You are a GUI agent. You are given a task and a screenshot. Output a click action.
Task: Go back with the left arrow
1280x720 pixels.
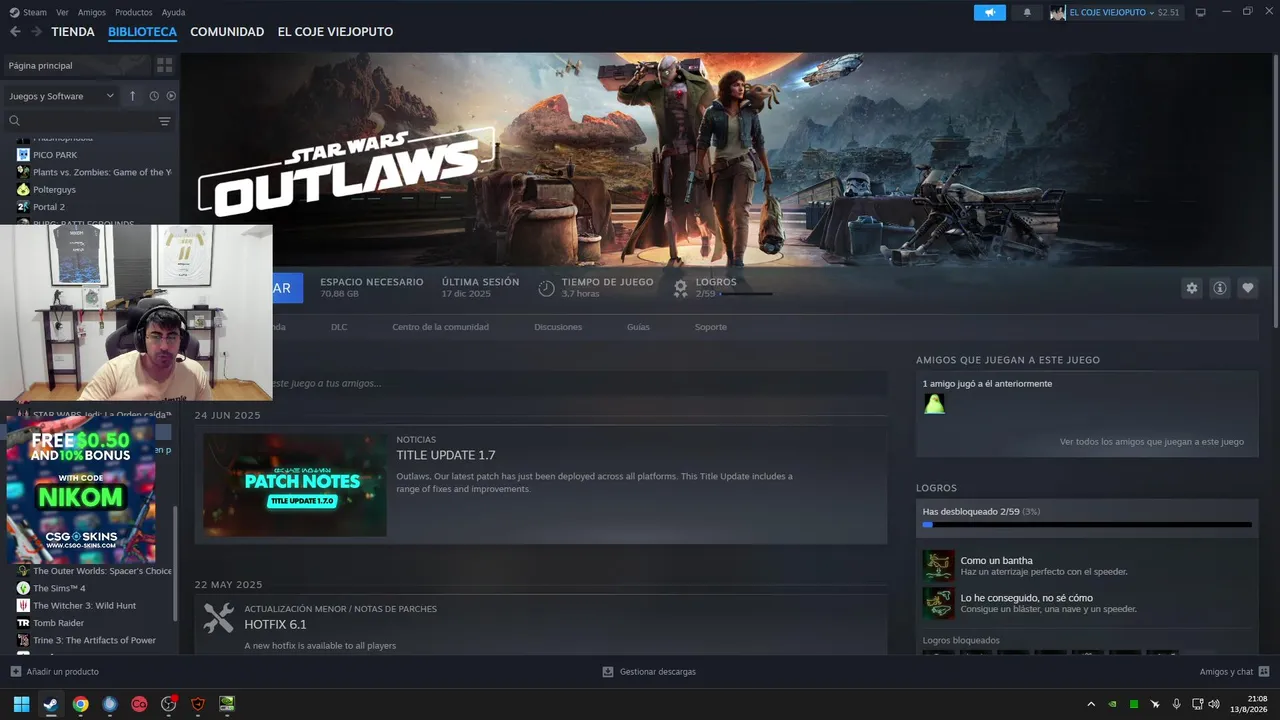coord(15,32)
